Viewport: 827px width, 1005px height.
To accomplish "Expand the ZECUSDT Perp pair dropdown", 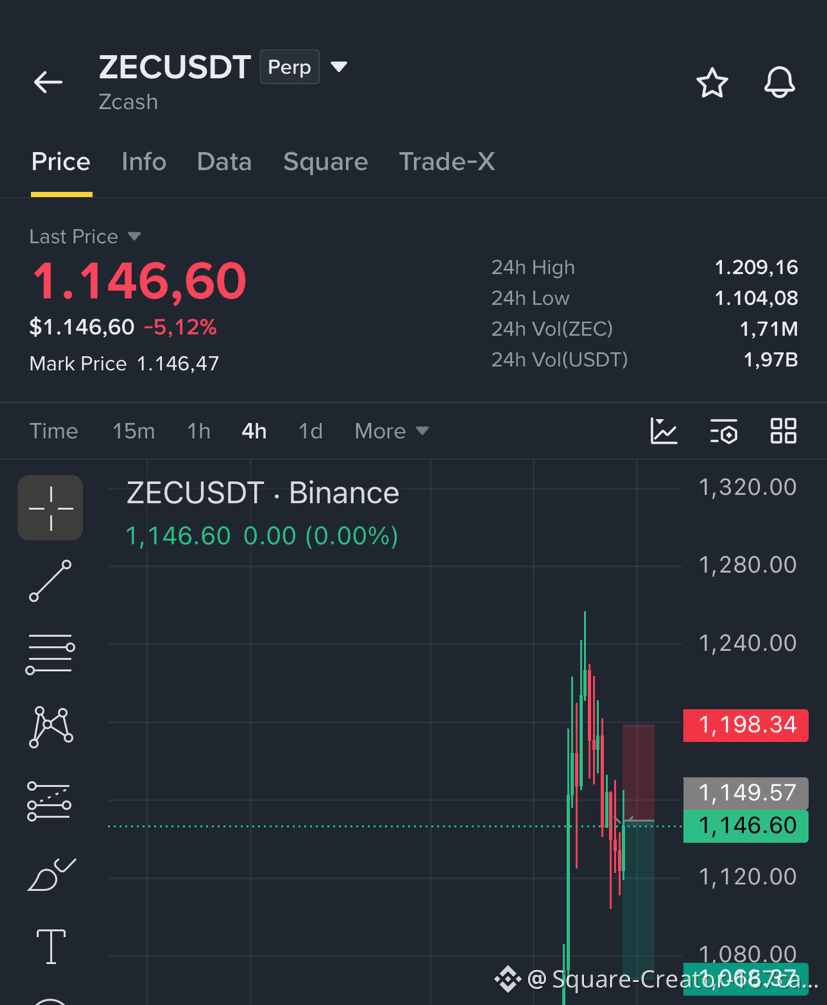I will coord(338,67).
